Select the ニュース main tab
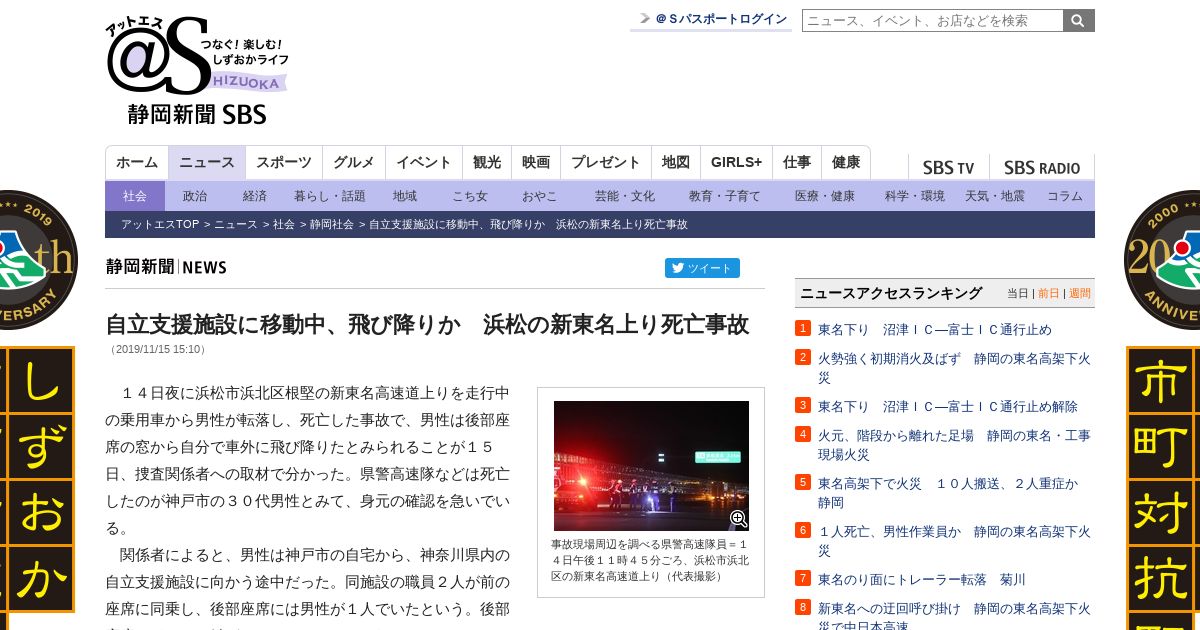Screen dimensions: 1200x630 pos(207,162)
